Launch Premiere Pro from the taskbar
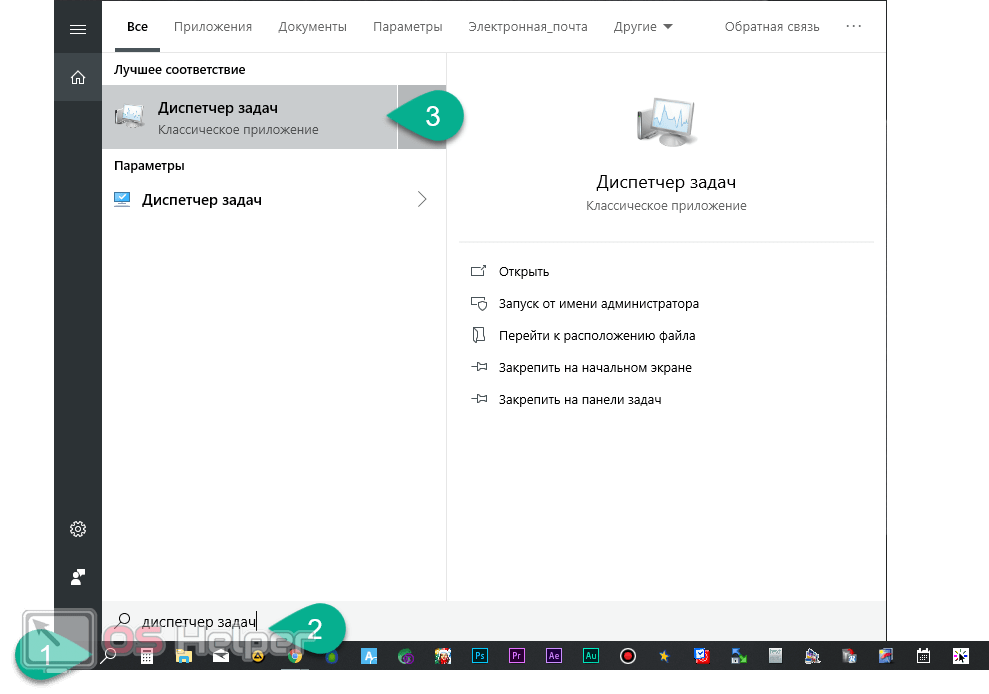This screenshot has height=694, width=989. point(517,657)
